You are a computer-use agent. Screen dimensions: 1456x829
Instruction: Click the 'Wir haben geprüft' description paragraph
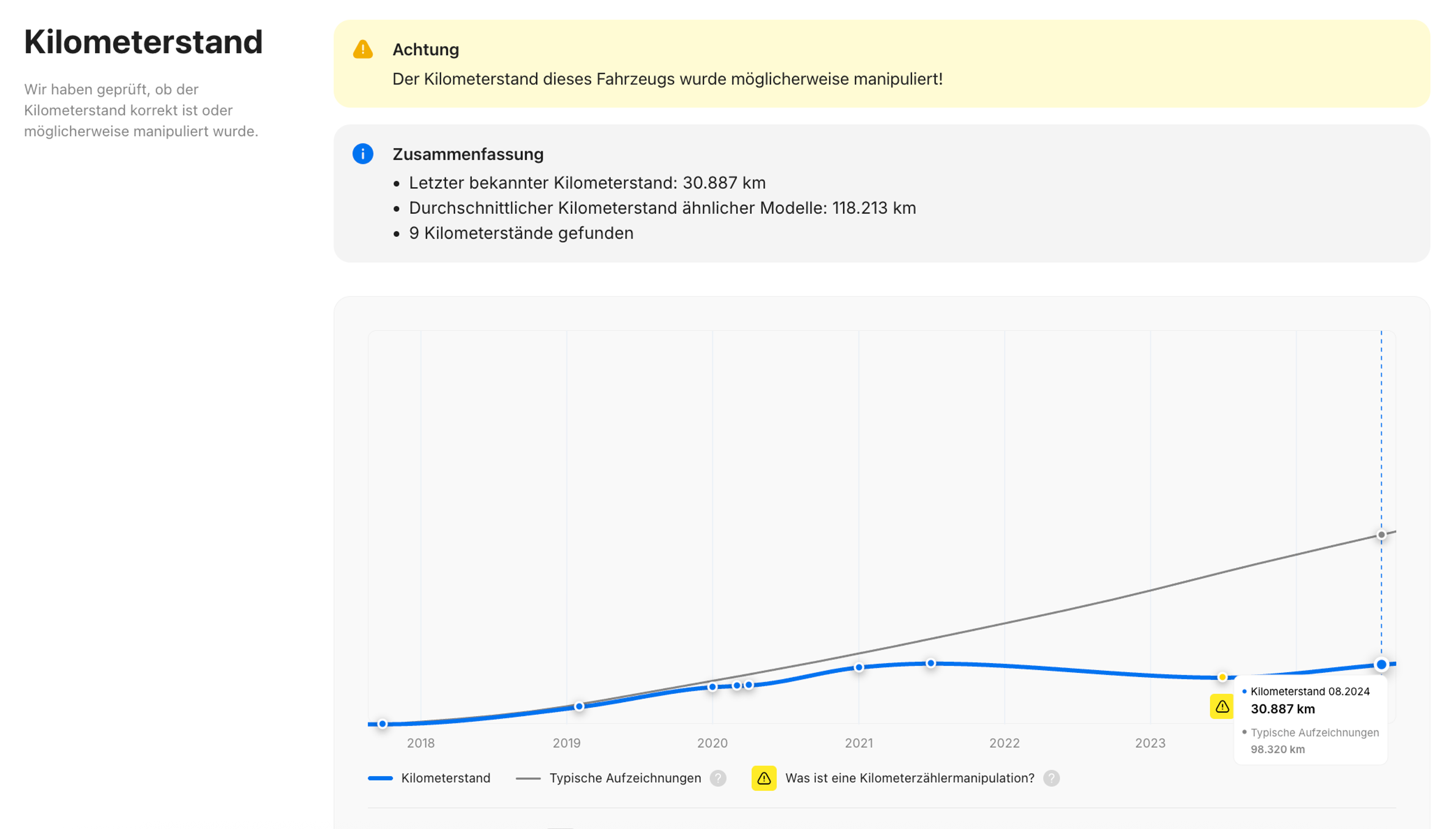(x=141, y=110)
